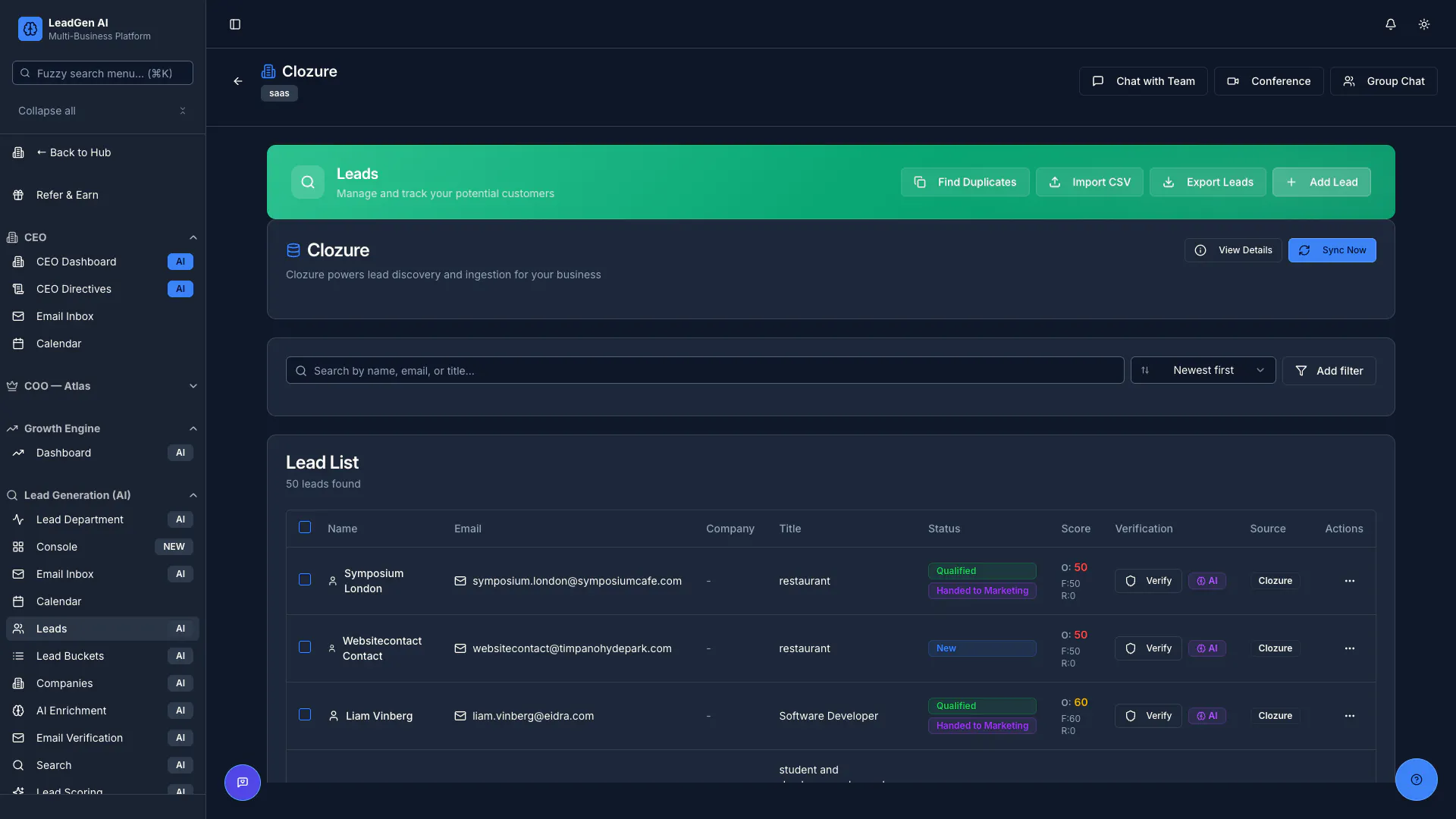This screenshot has width=1456, height=819.
Task: Click the Fuzzy search menu field
Action: pyautogui.click(x=102, y=73)
